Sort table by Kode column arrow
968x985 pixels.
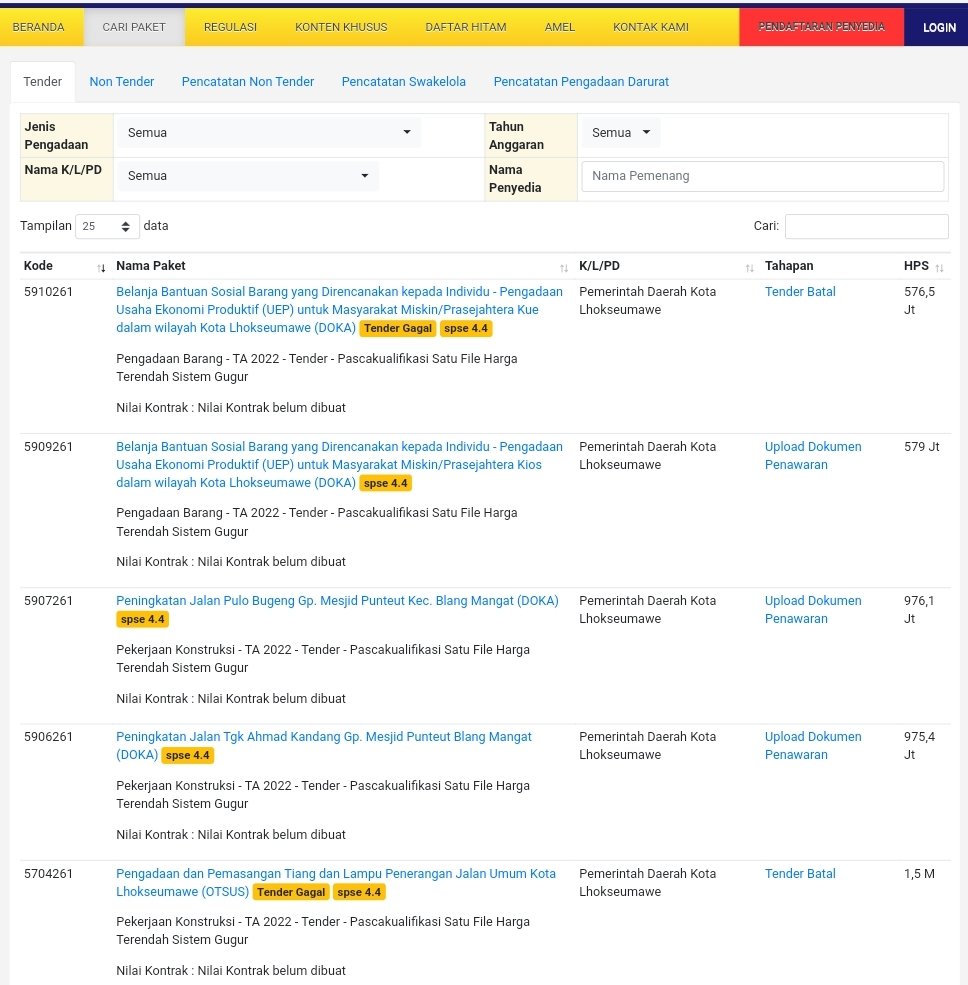pyautogui.click(x=101, y=267)
